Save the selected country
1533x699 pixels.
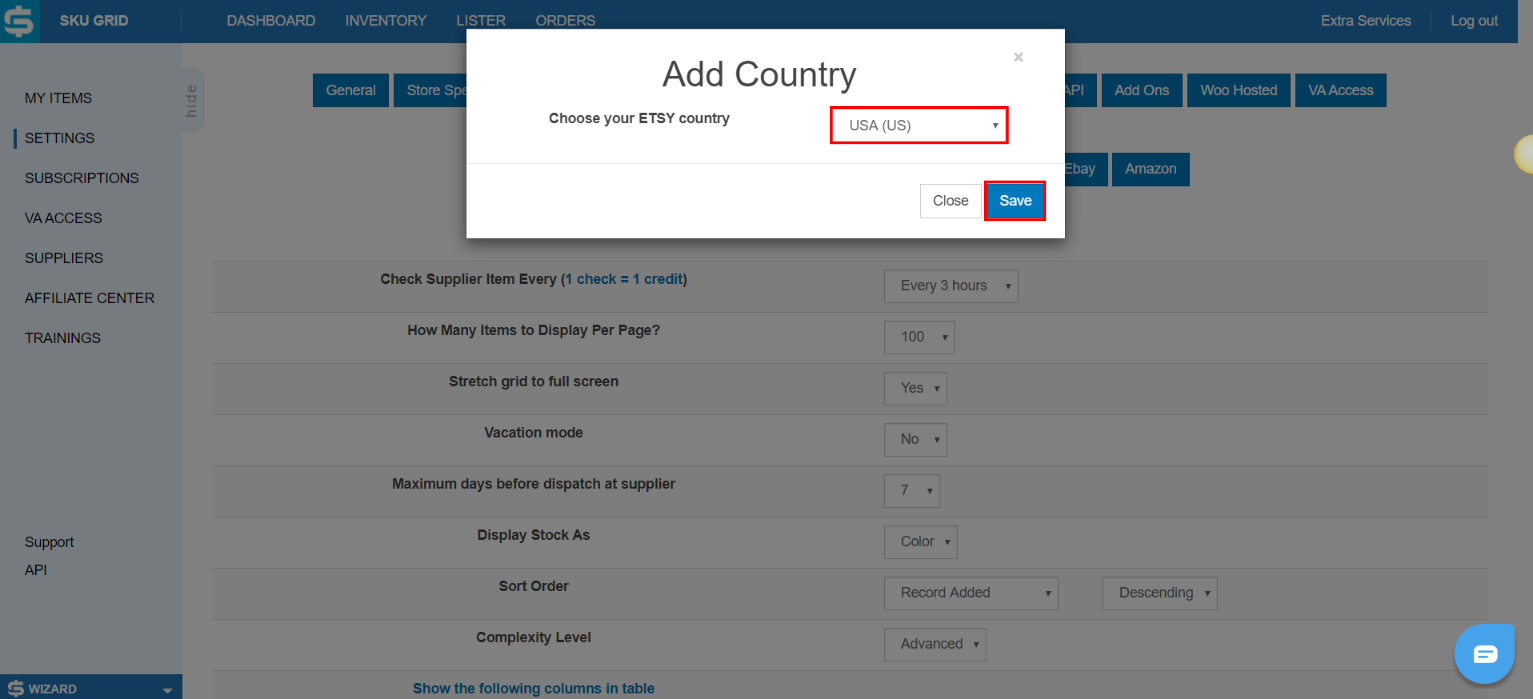point(1015,201)
